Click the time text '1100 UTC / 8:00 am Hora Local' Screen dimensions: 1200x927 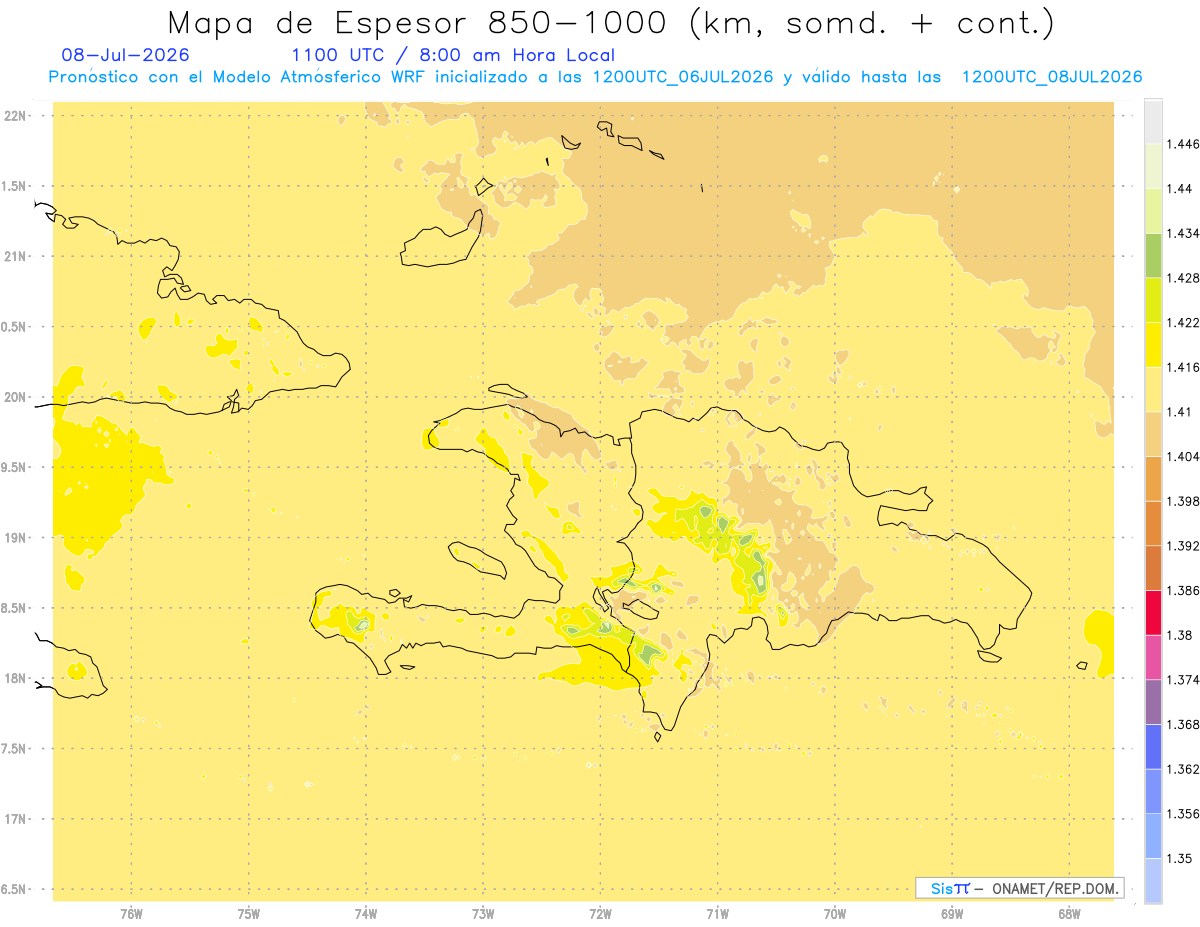click(x=453, y=55)
